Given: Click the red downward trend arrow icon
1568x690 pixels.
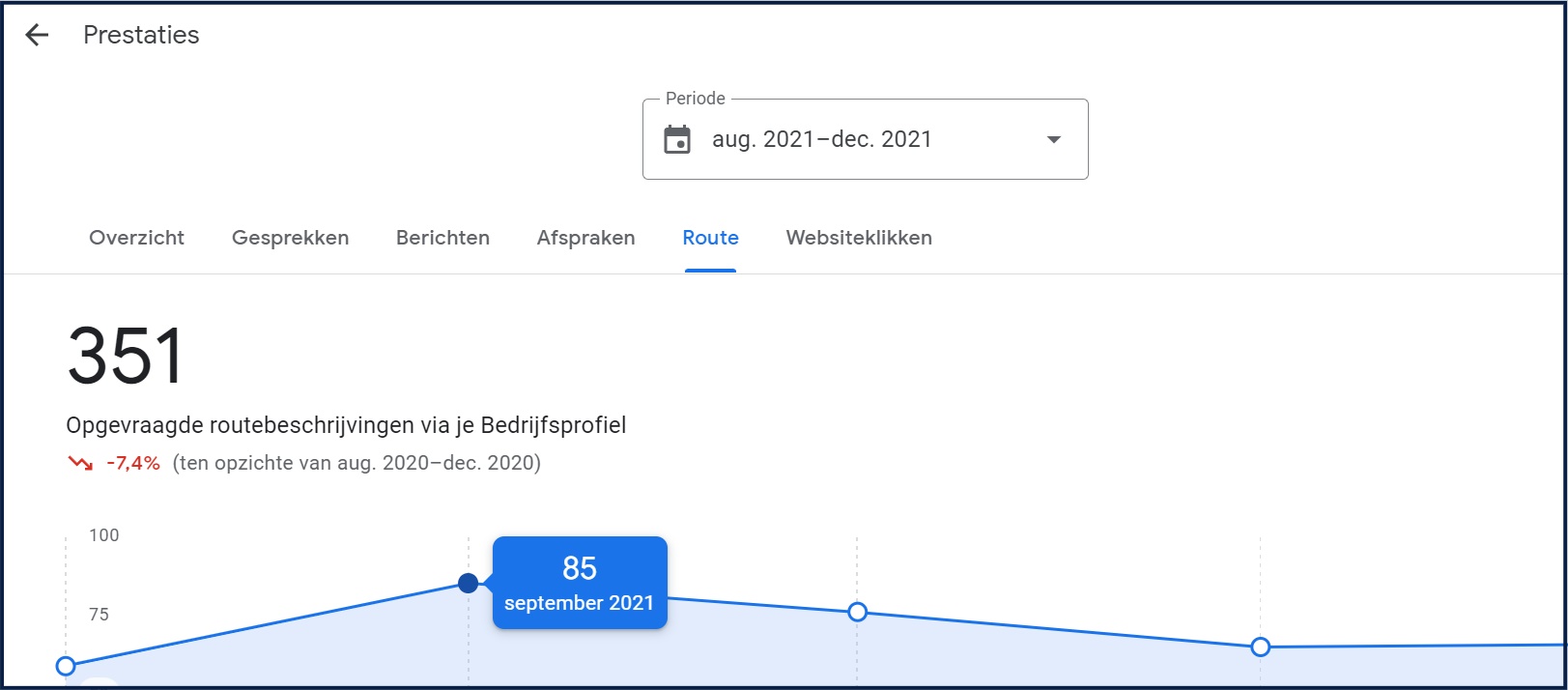Looking at the screenshot, I should [x=80, y=463].
